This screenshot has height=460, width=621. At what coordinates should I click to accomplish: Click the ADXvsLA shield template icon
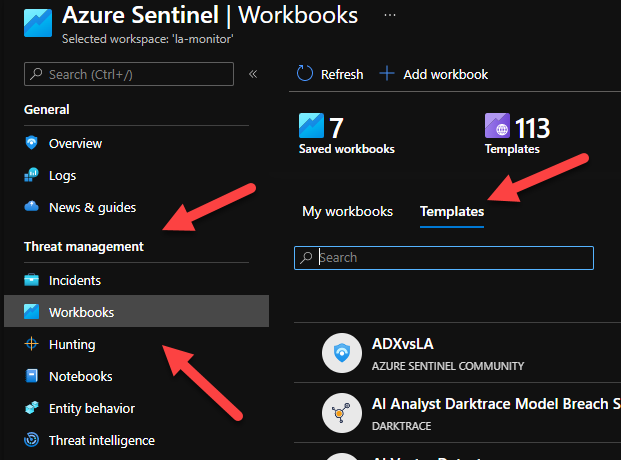point(342,353)
